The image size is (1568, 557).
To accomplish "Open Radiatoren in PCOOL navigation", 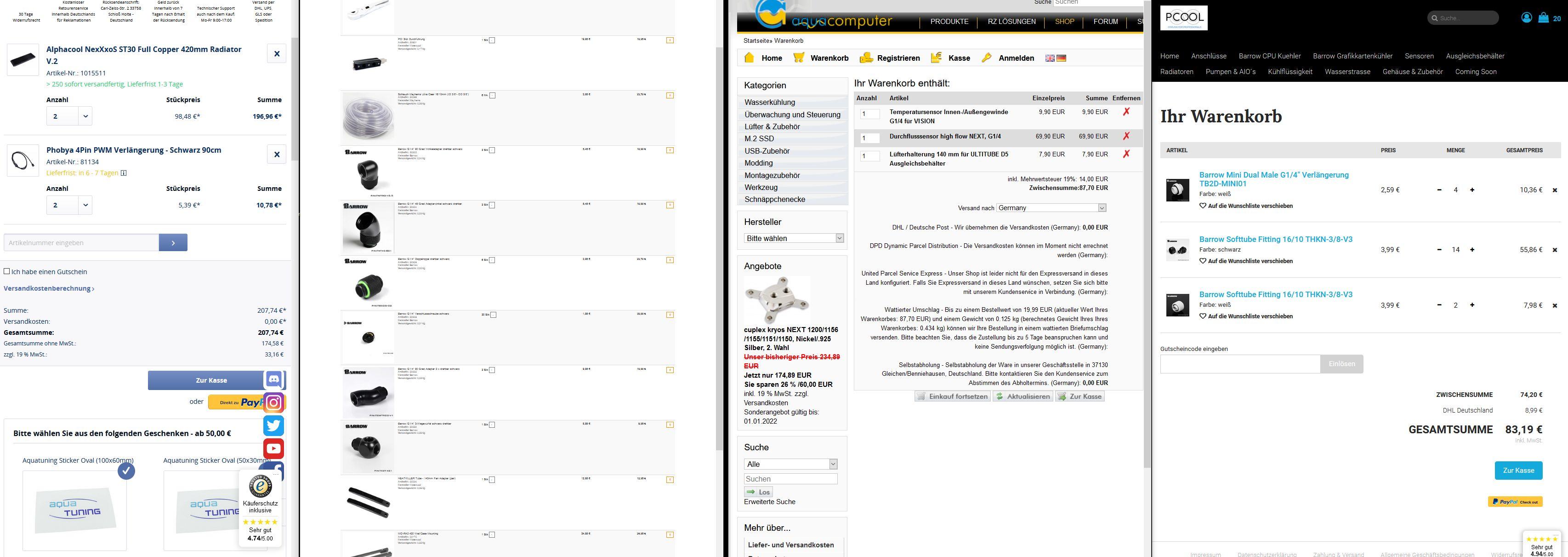I will click(x=1176, y=72).
